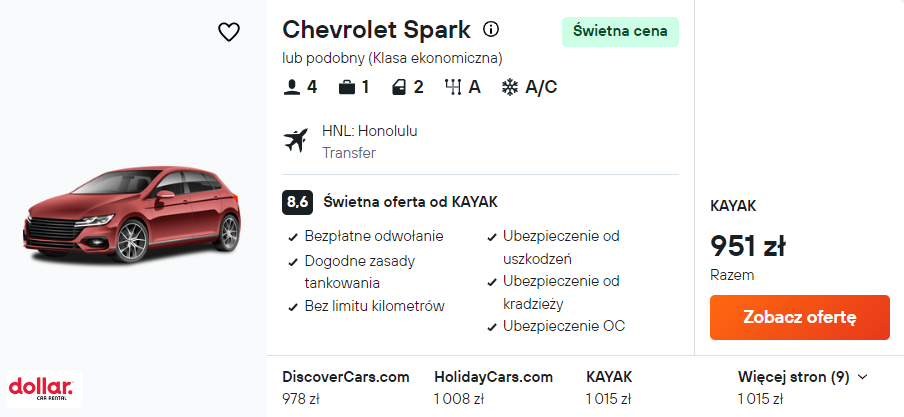
Task: Click the Chevrolet Spark car title
Action: pyautogui.click(x=376, y=29)
